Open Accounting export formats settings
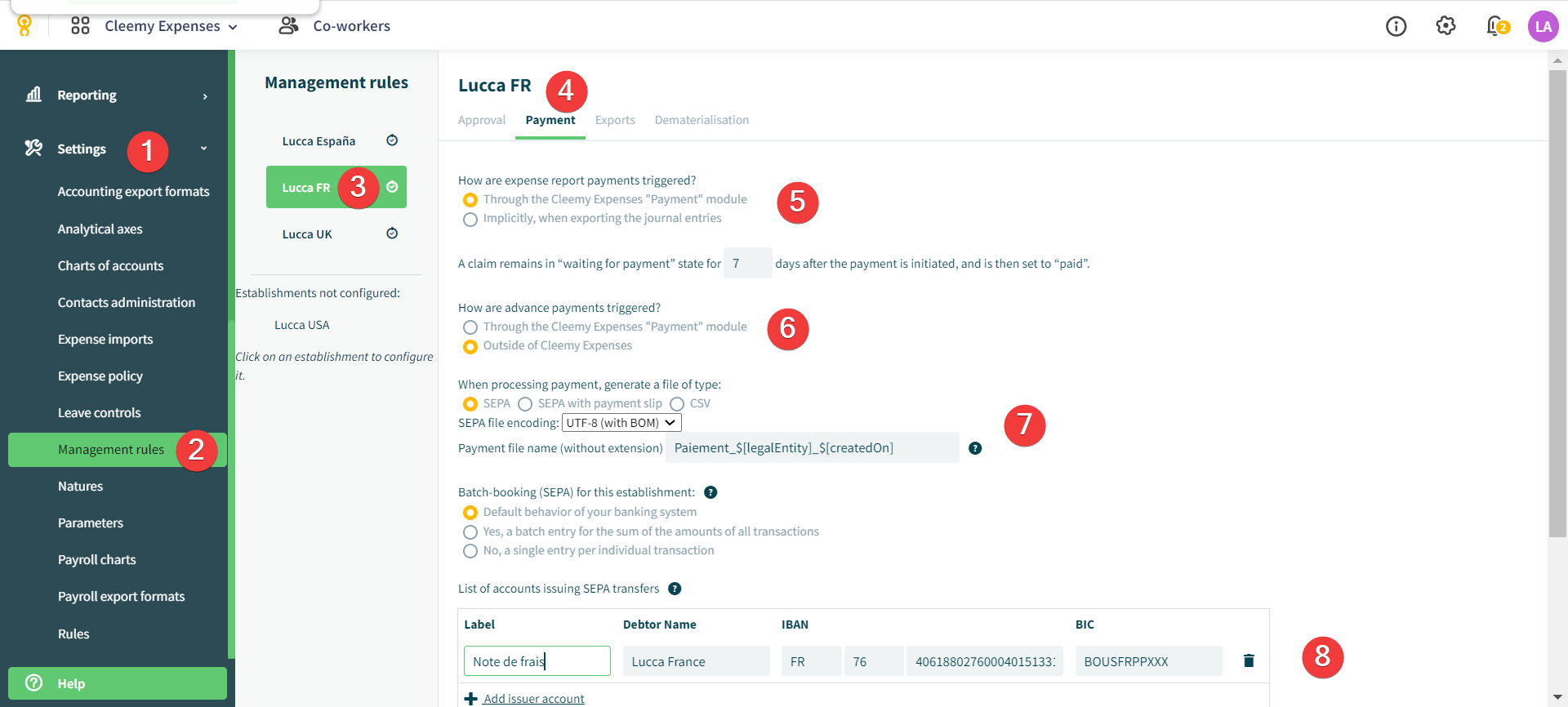The width and height of the screenshot is (1568, 707). coord(134,192)
